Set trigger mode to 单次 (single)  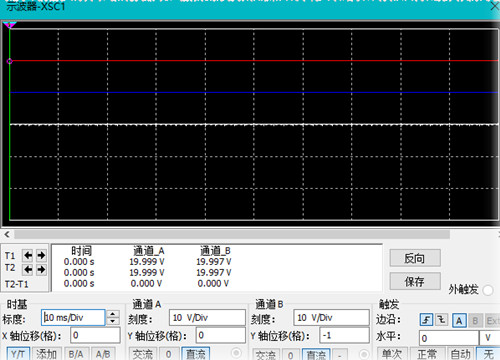click(x=391, y=354)
